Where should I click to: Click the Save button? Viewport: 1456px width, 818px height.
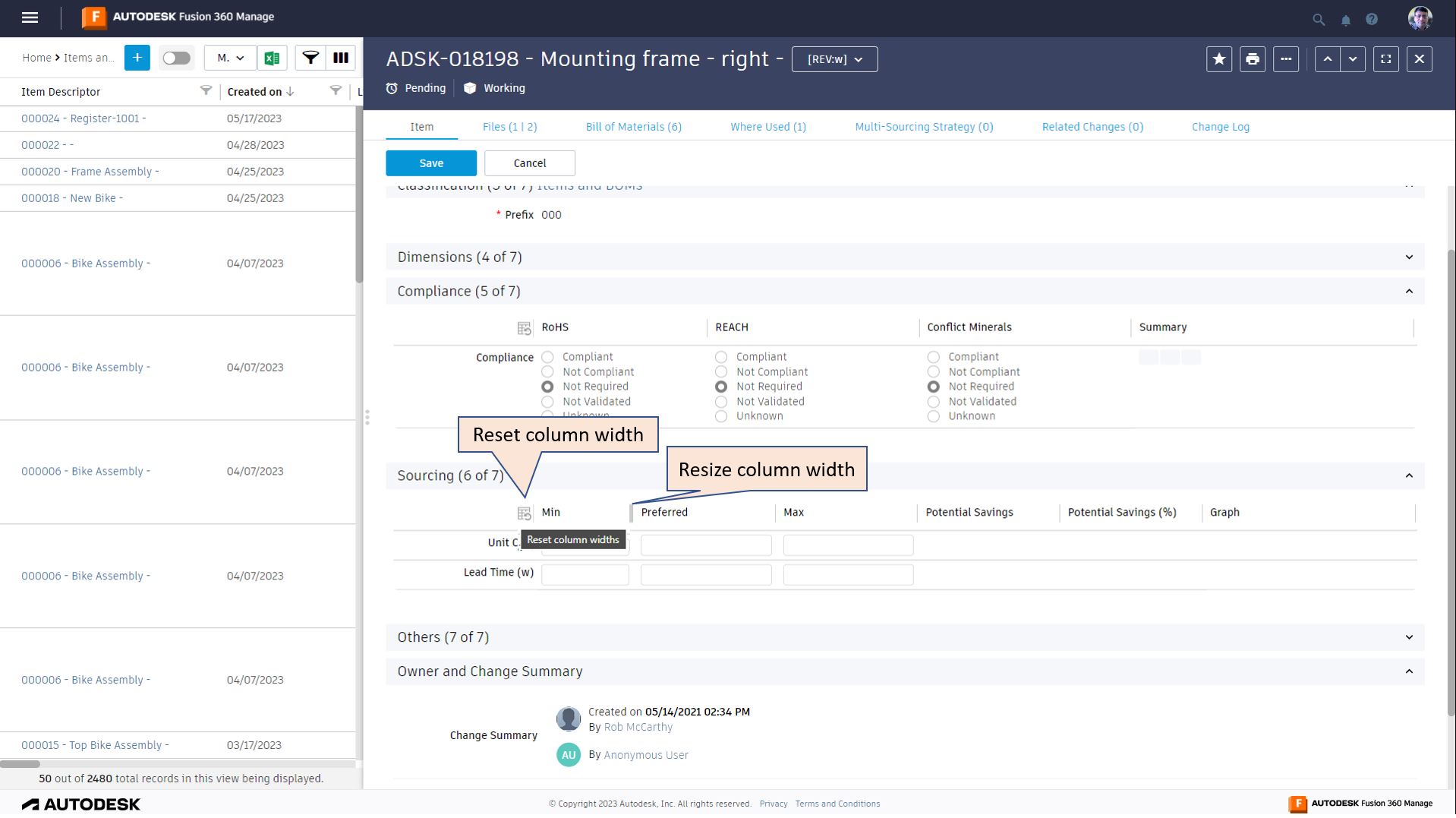(431, 163)
